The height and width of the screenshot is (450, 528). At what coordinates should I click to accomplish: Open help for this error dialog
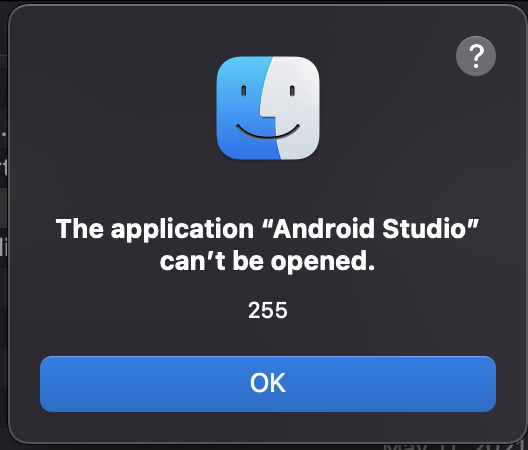click(x=476, y=56)
